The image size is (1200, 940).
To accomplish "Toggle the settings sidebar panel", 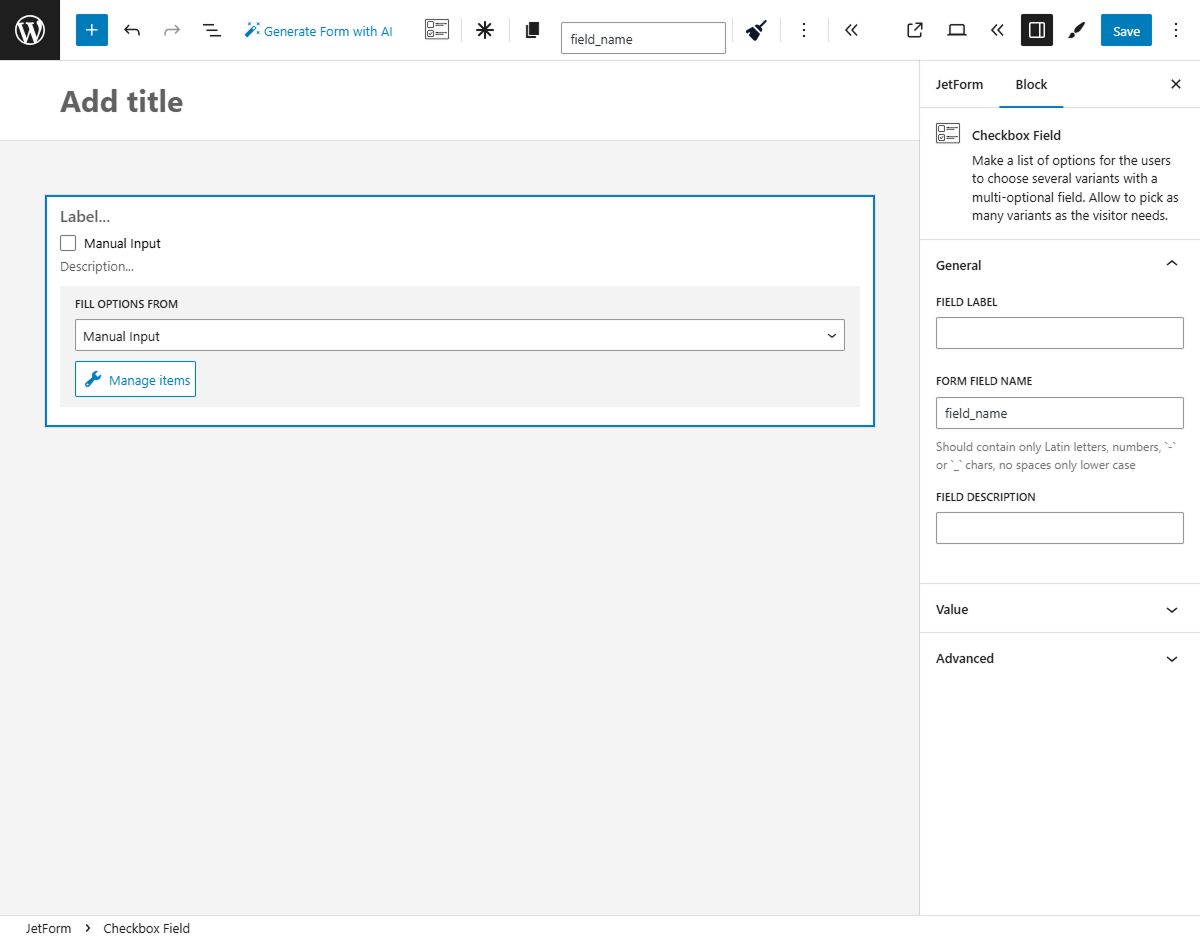I will coord(1036,30).
